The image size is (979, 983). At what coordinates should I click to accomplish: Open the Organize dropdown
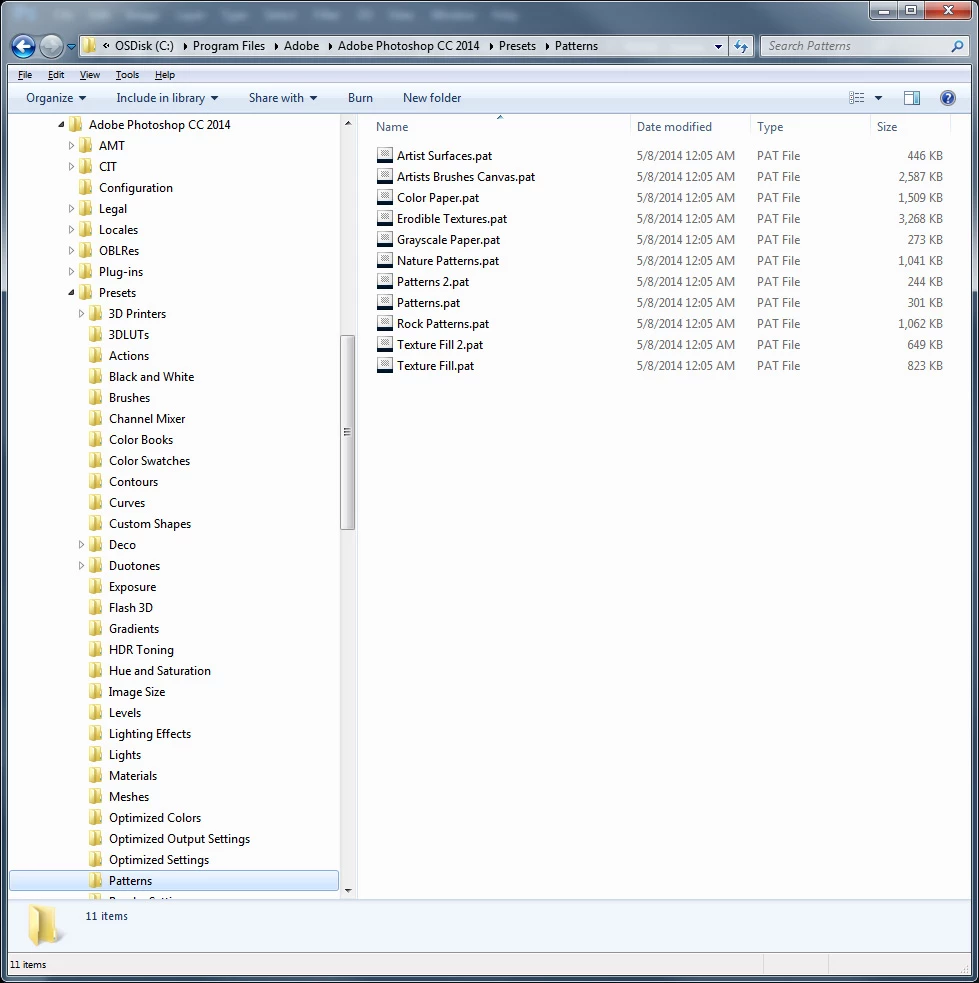[56, 98]
